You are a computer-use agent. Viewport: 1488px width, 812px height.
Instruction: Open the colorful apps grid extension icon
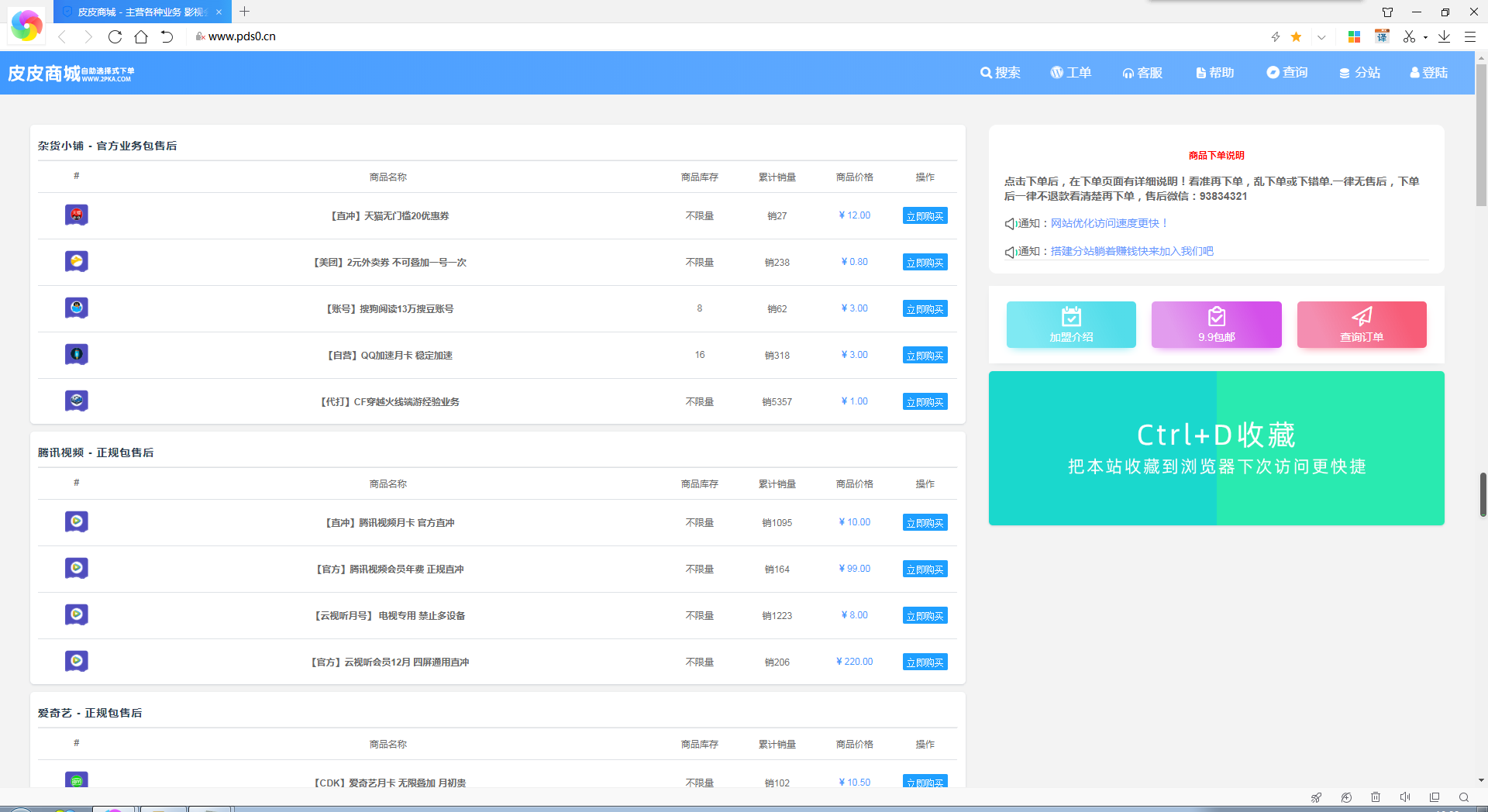pos(1354,36)
